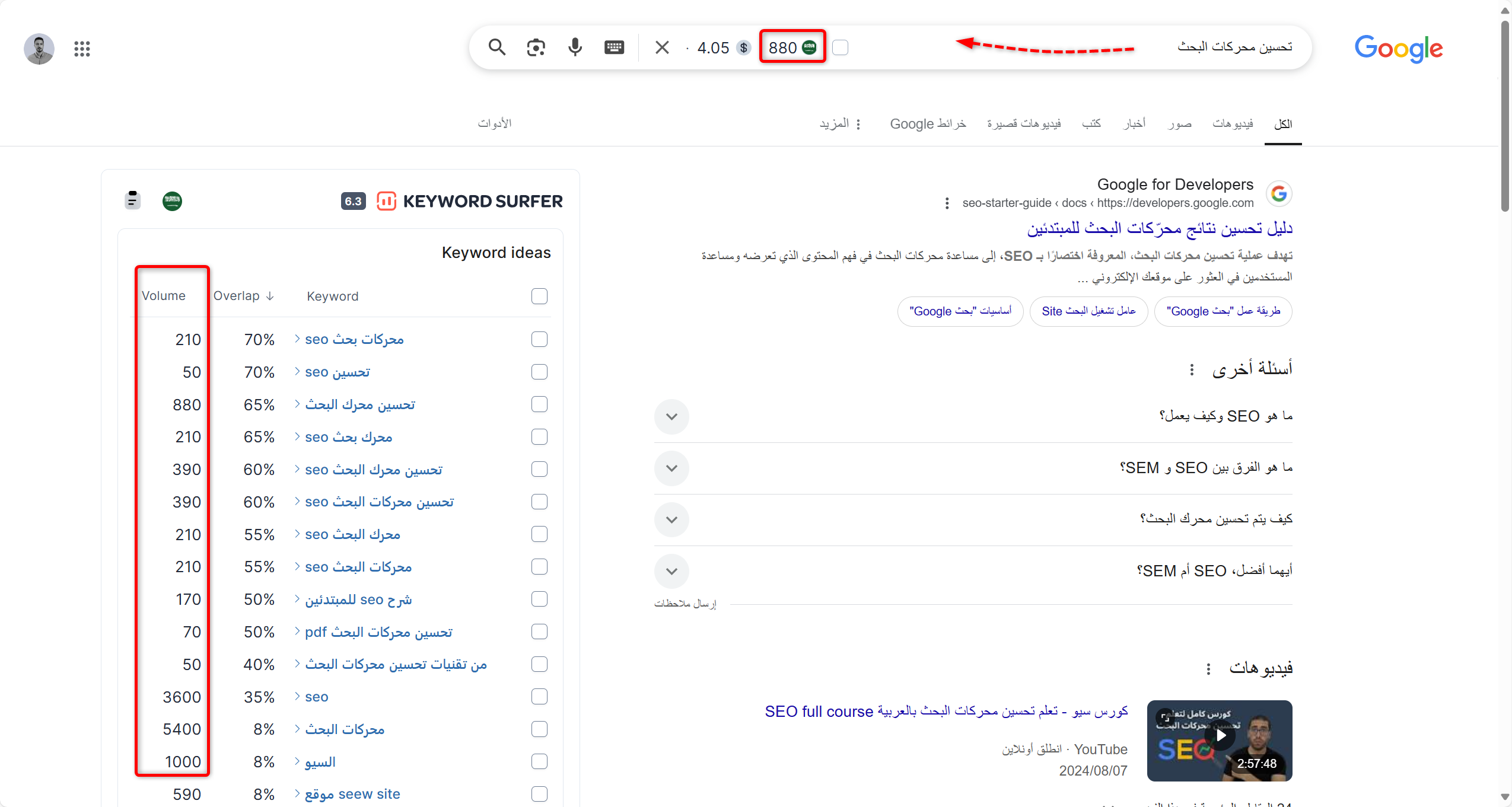
Task: Check the box next to the 'seo' keyword
Action: tap(539, 697)
